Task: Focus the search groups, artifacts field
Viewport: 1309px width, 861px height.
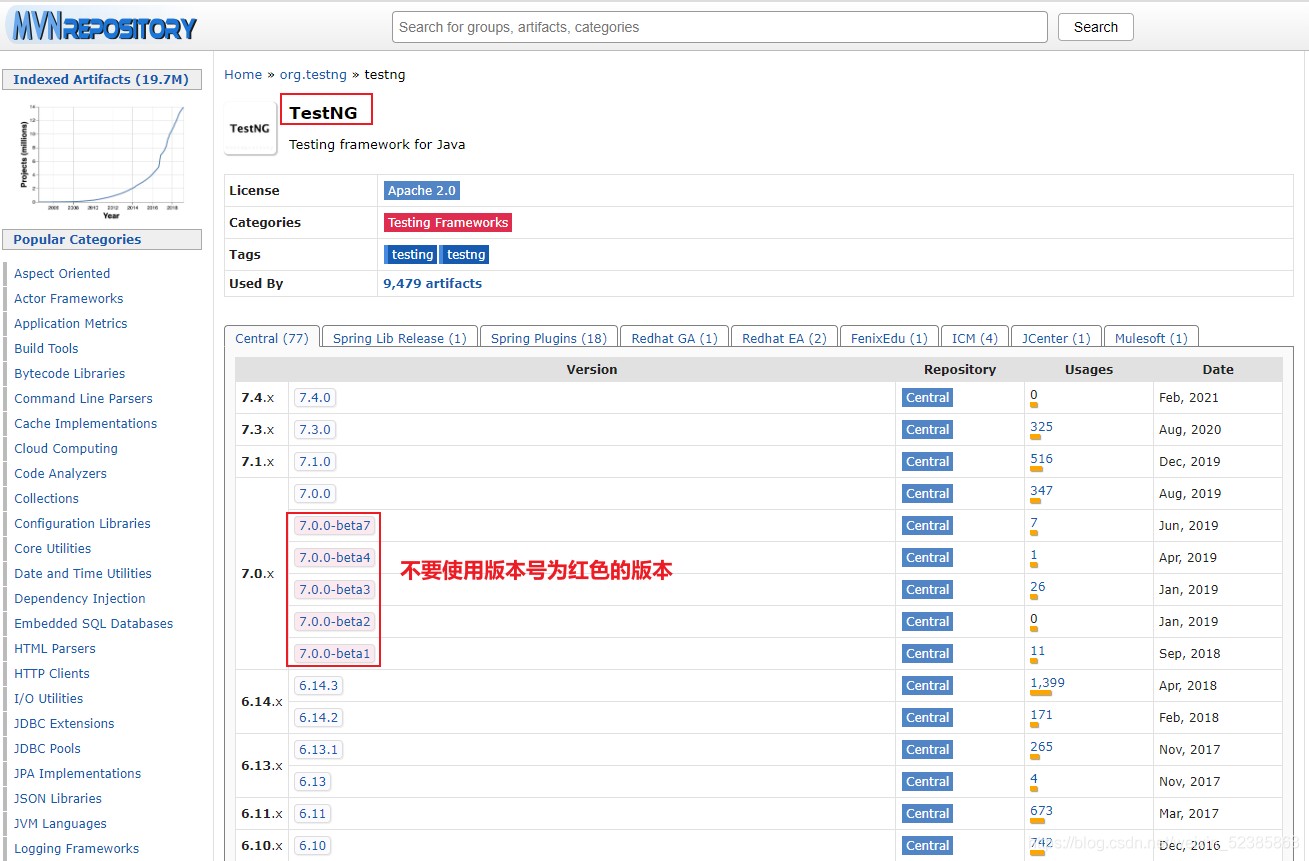Action: (720, 27)
